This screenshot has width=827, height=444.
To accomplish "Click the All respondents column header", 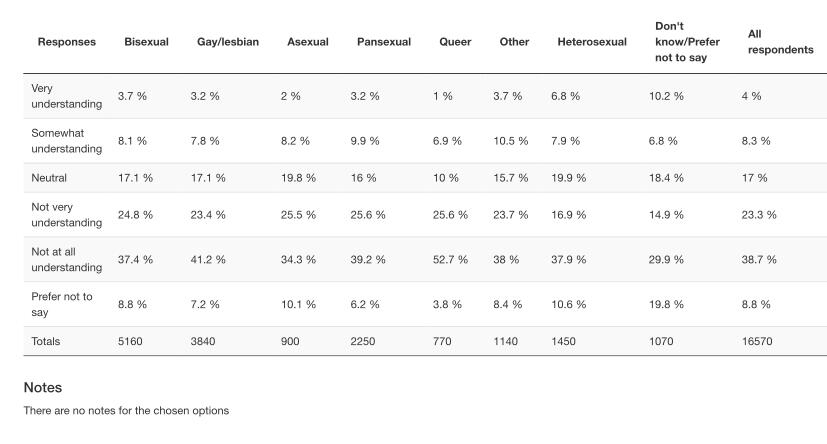I will click(780, 42).
